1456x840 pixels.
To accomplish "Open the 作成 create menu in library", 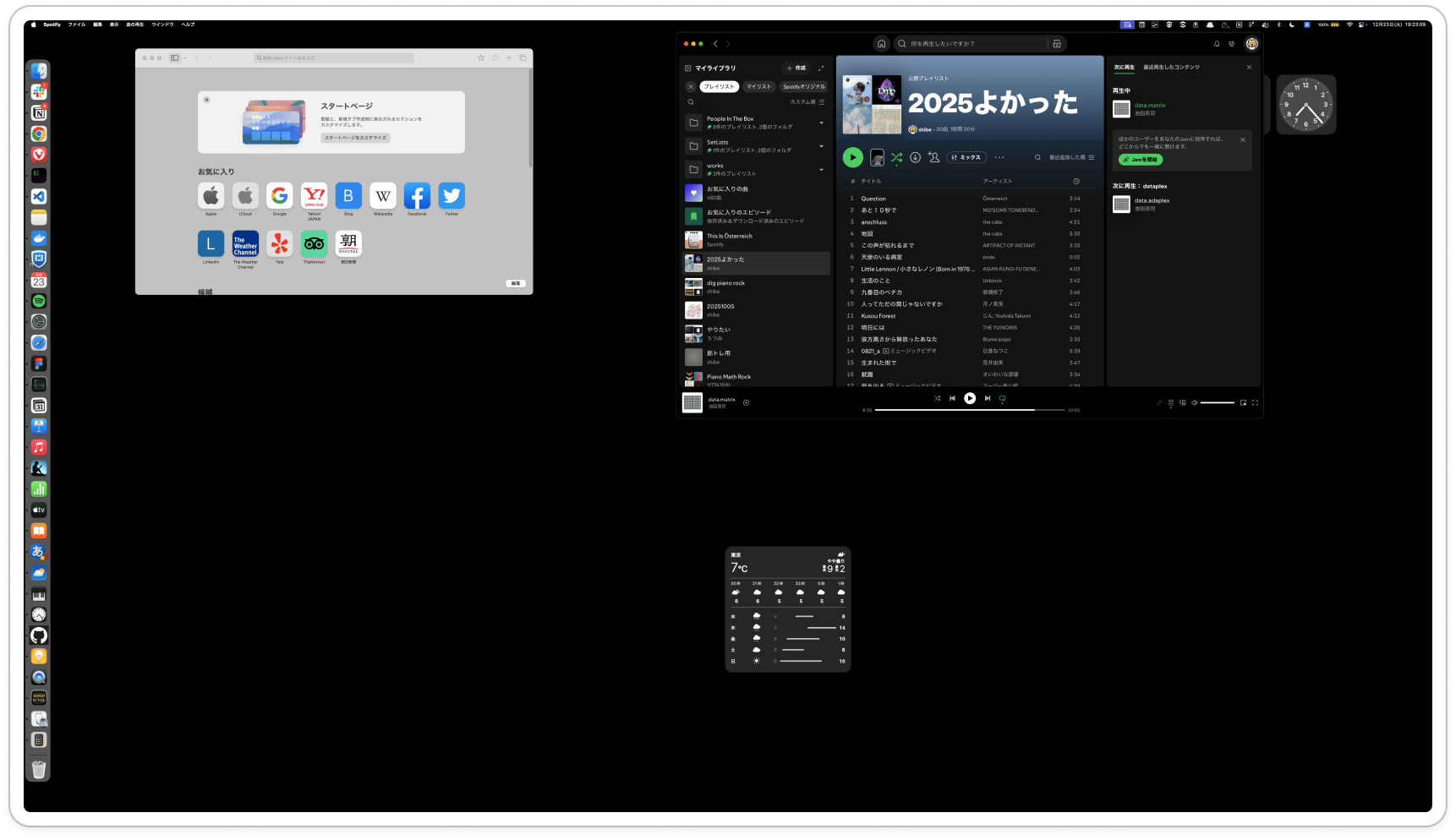I will [796, 68].
